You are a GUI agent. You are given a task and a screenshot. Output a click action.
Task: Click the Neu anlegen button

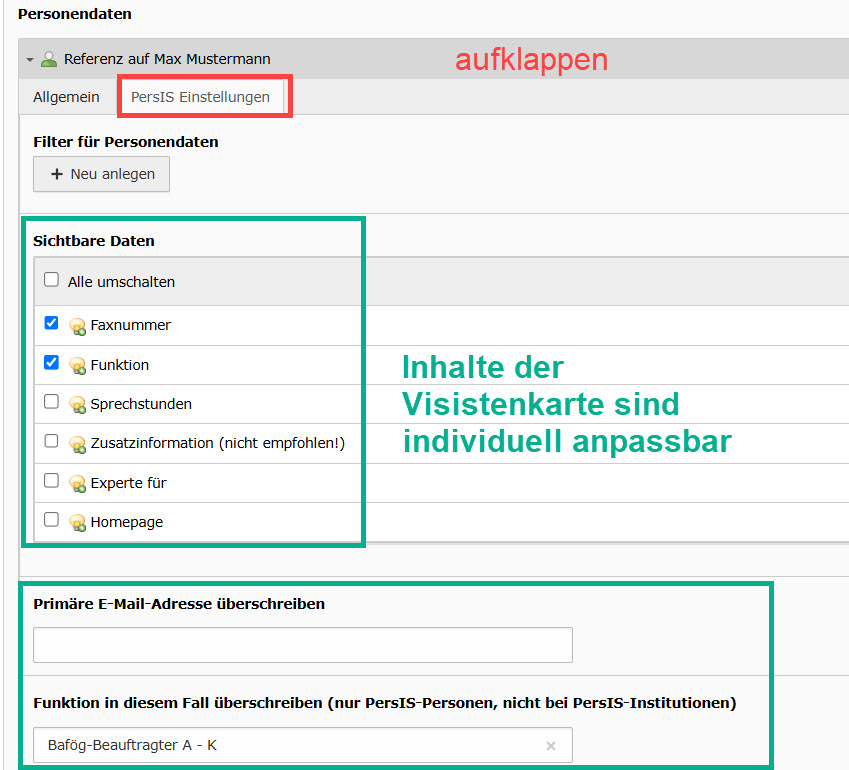point(101,174)
